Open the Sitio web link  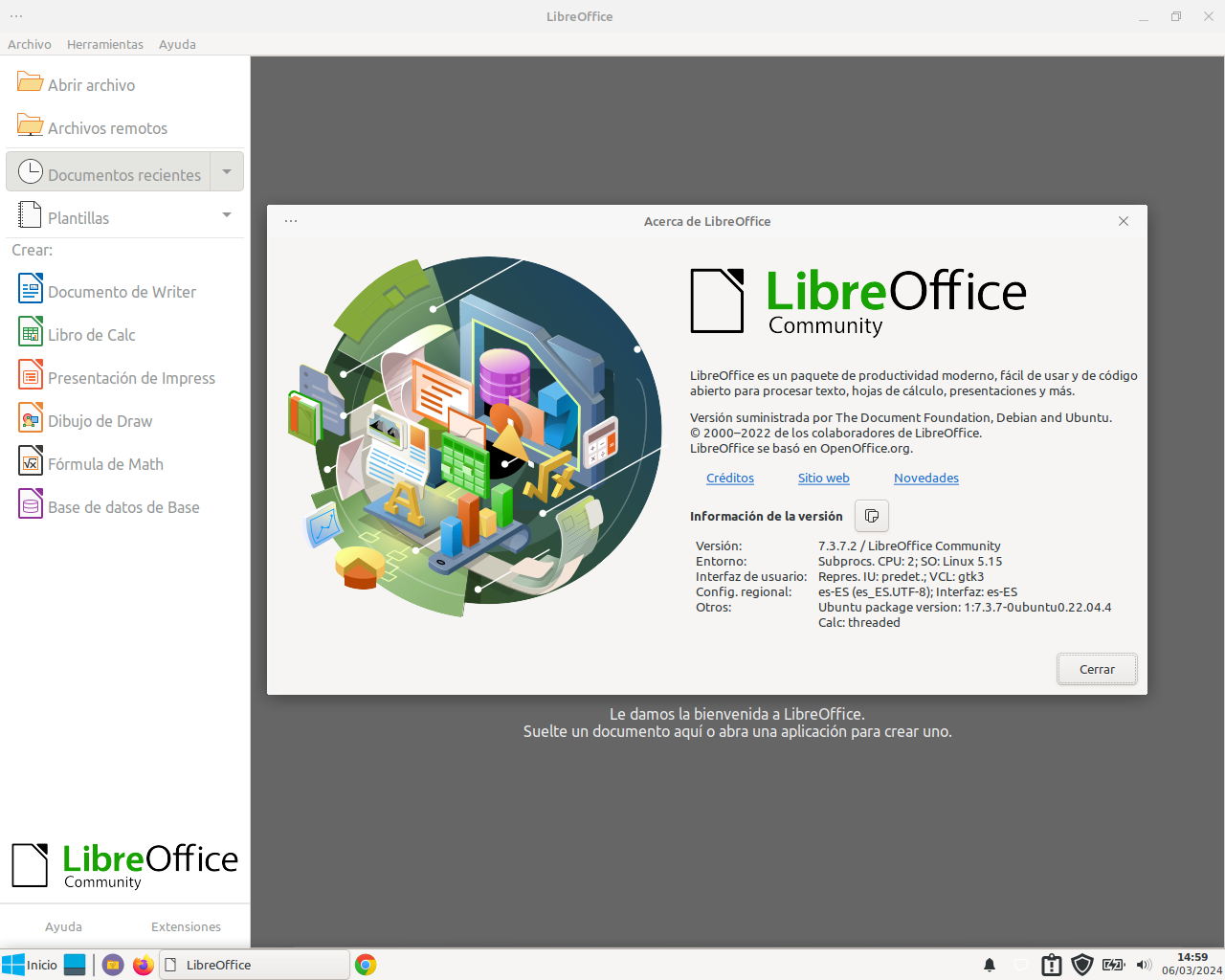point(824,478)
